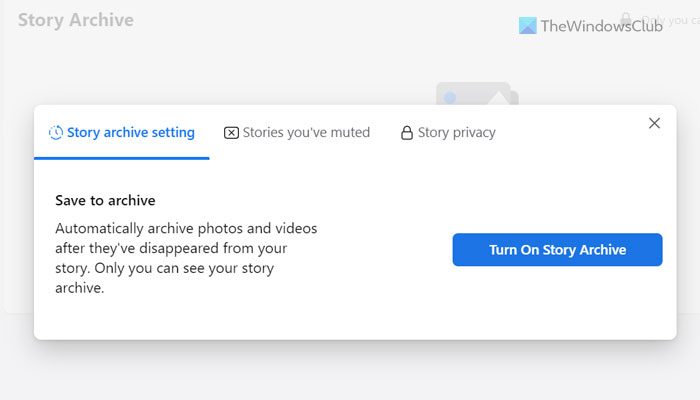Select the Story privacy tab
This screenshot has height=400, width=700.
[456, 132]
